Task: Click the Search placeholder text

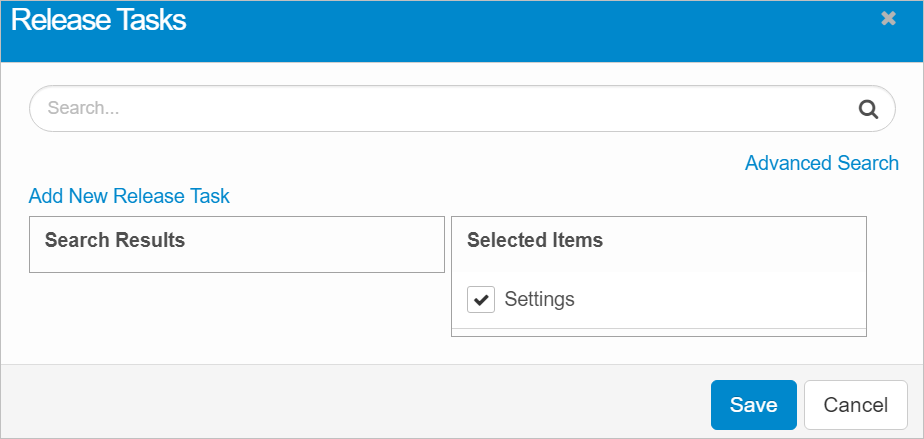Action: click(x=83, y=109)
